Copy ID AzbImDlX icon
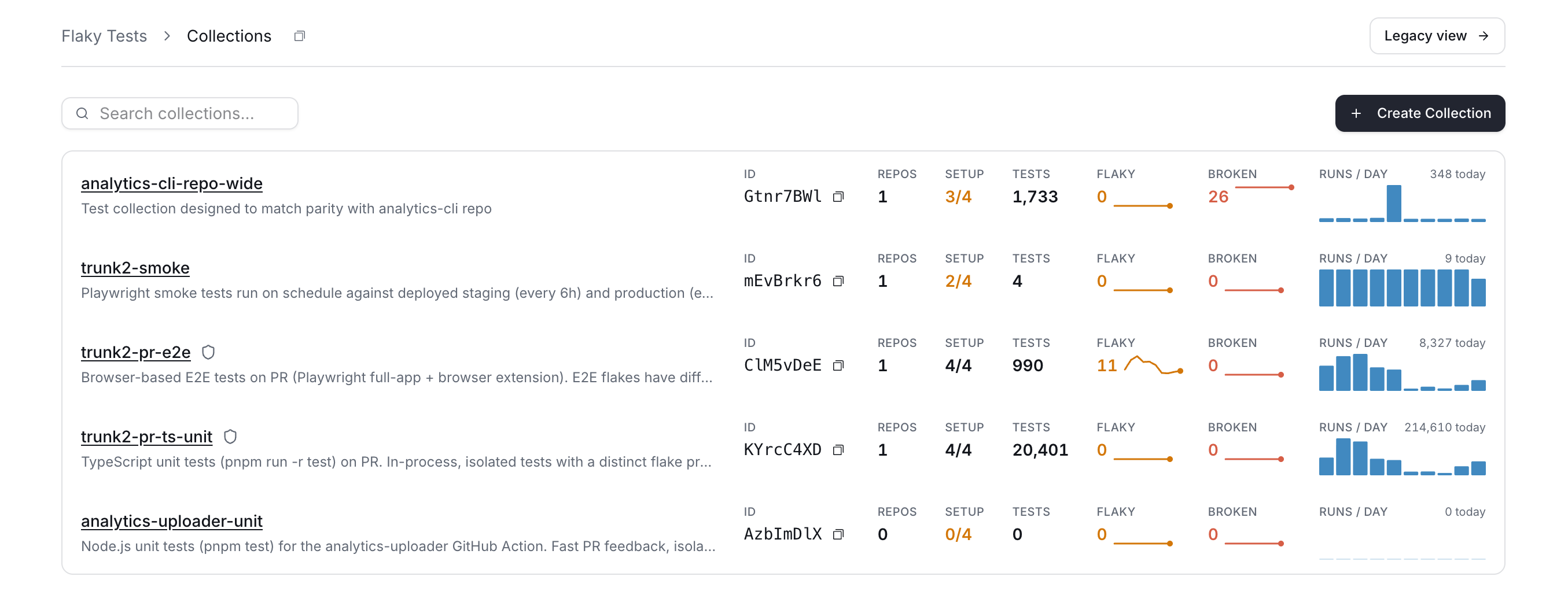This screenshot has width=1568, height=606. tap(838, 535)
